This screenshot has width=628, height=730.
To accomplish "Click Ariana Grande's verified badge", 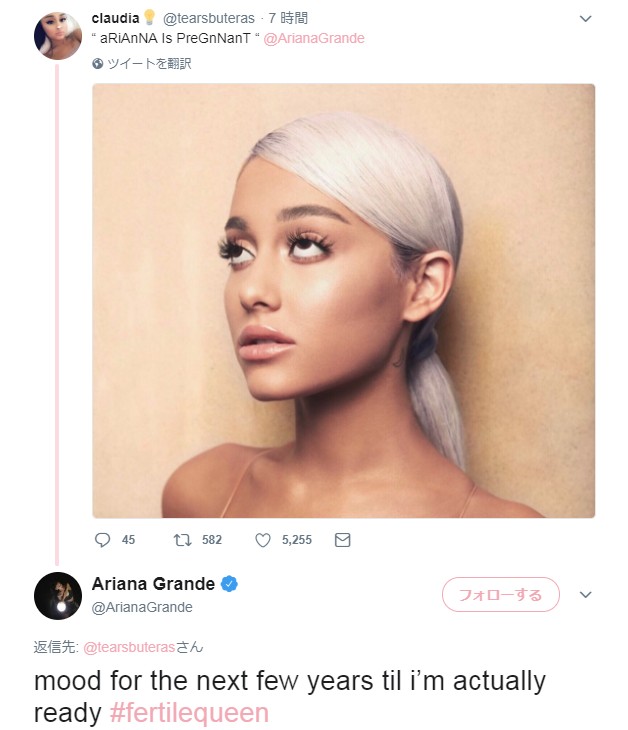I will click(x=229, y=584).
